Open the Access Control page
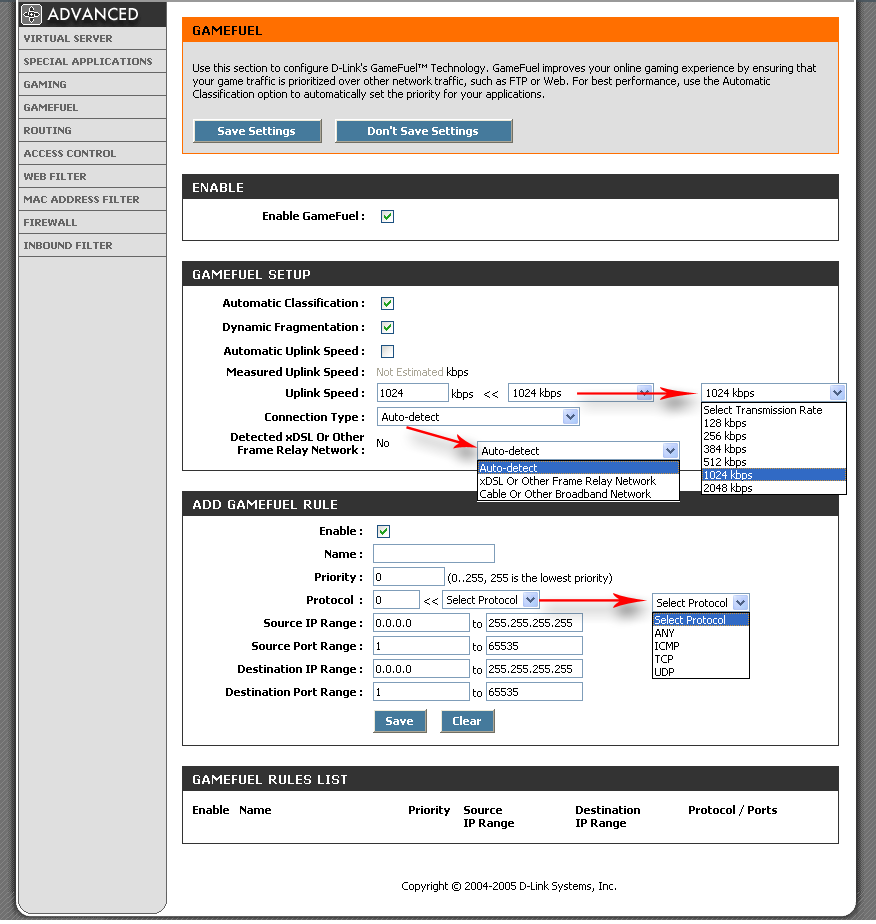Viewport: 876px width, 924px height. pos(92,153)
